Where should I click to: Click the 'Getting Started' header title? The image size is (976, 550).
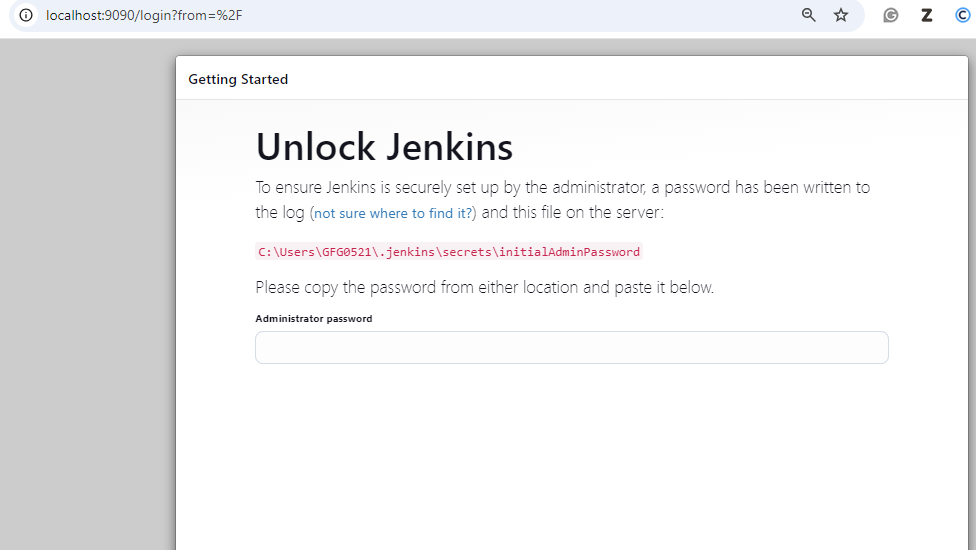pos(238,79)
